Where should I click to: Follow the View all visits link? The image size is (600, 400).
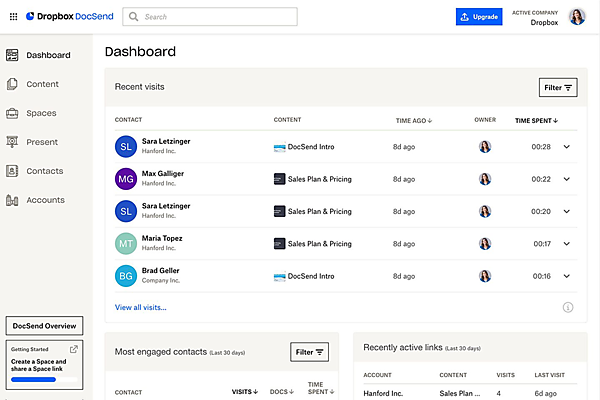click(141, 307)
